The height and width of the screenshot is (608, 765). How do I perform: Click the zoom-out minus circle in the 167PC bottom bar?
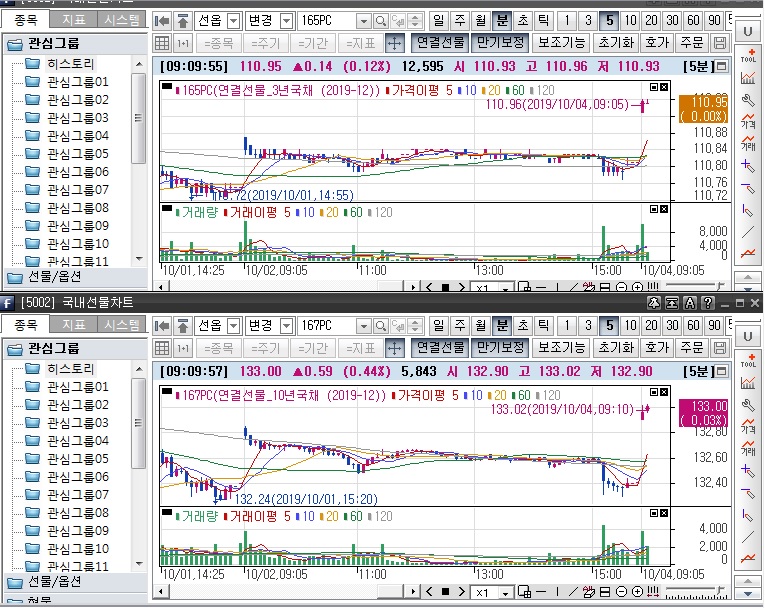click(621, 592)
